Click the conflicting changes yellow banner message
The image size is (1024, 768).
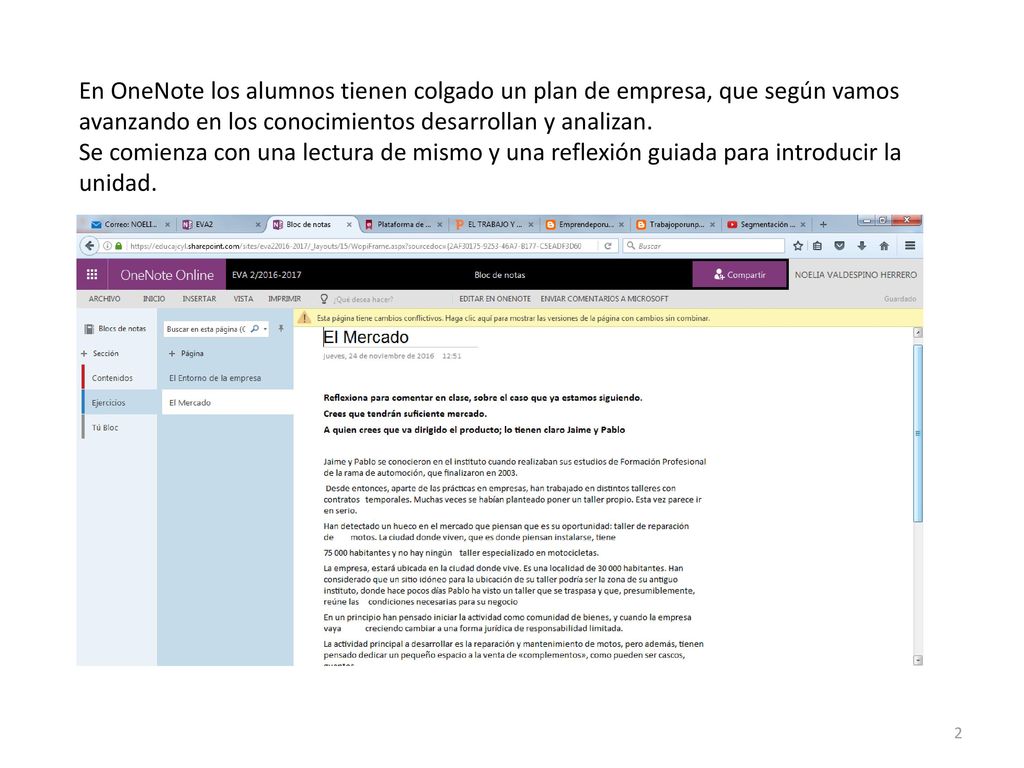point(513,318)
